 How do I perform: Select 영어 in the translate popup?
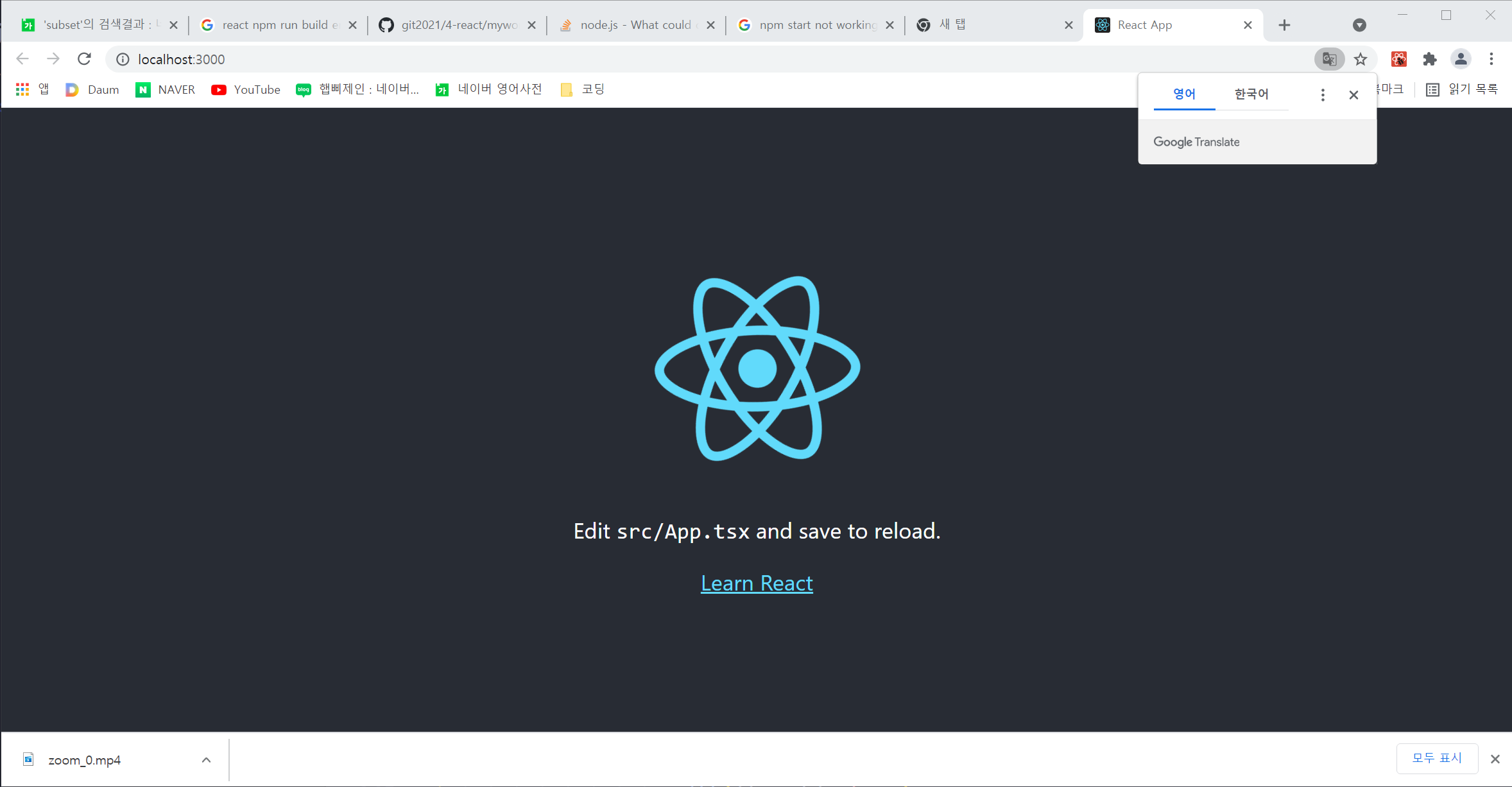tap(1184, 94)
